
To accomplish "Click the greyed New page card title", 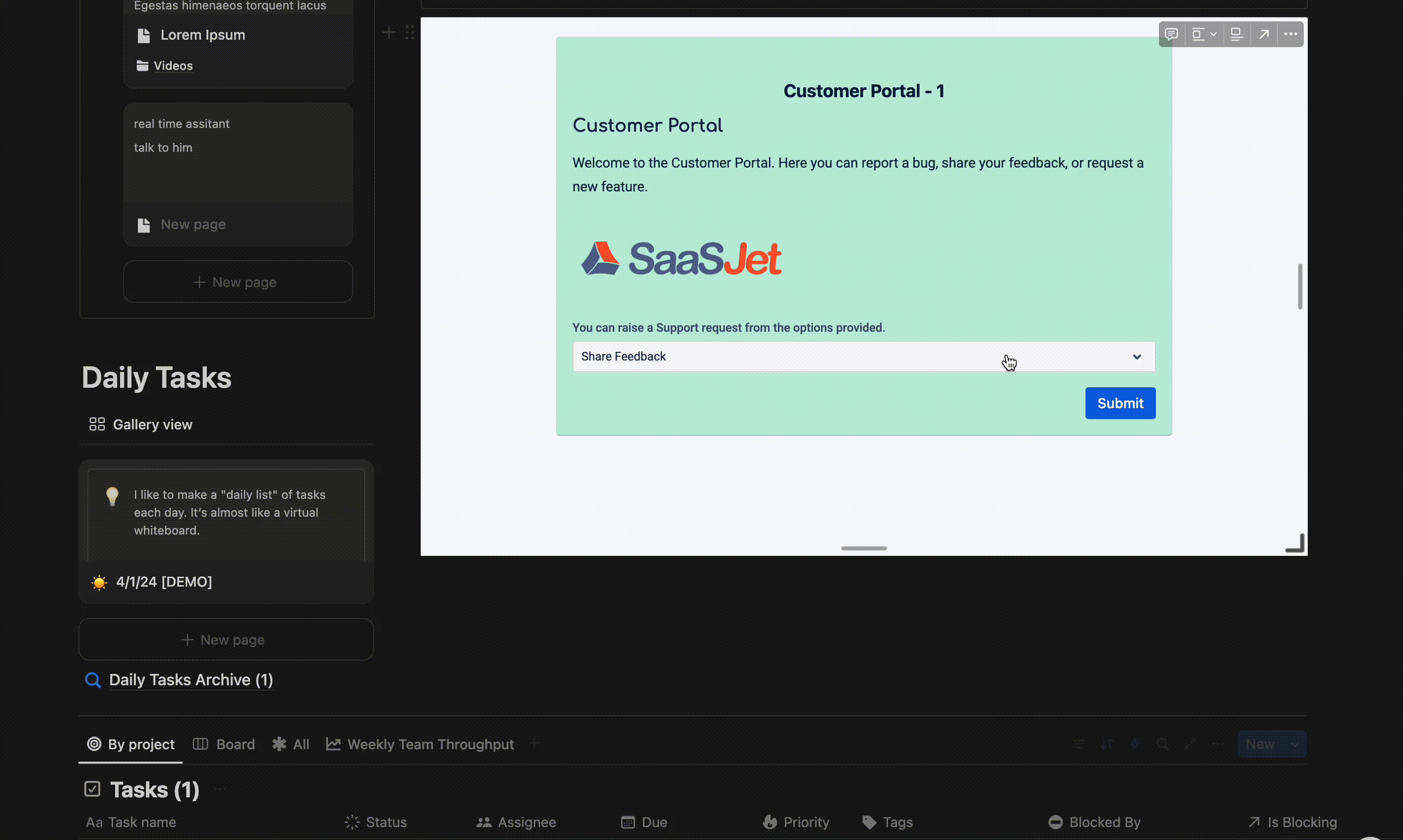I will (193, 225).
